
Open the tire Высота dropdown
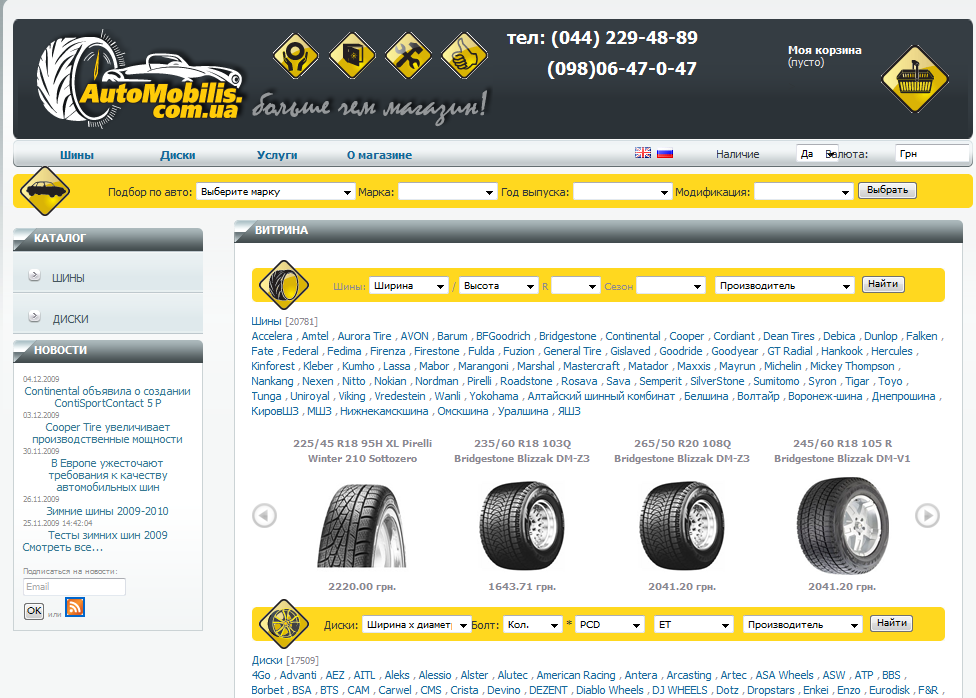[x=498, y=286]
